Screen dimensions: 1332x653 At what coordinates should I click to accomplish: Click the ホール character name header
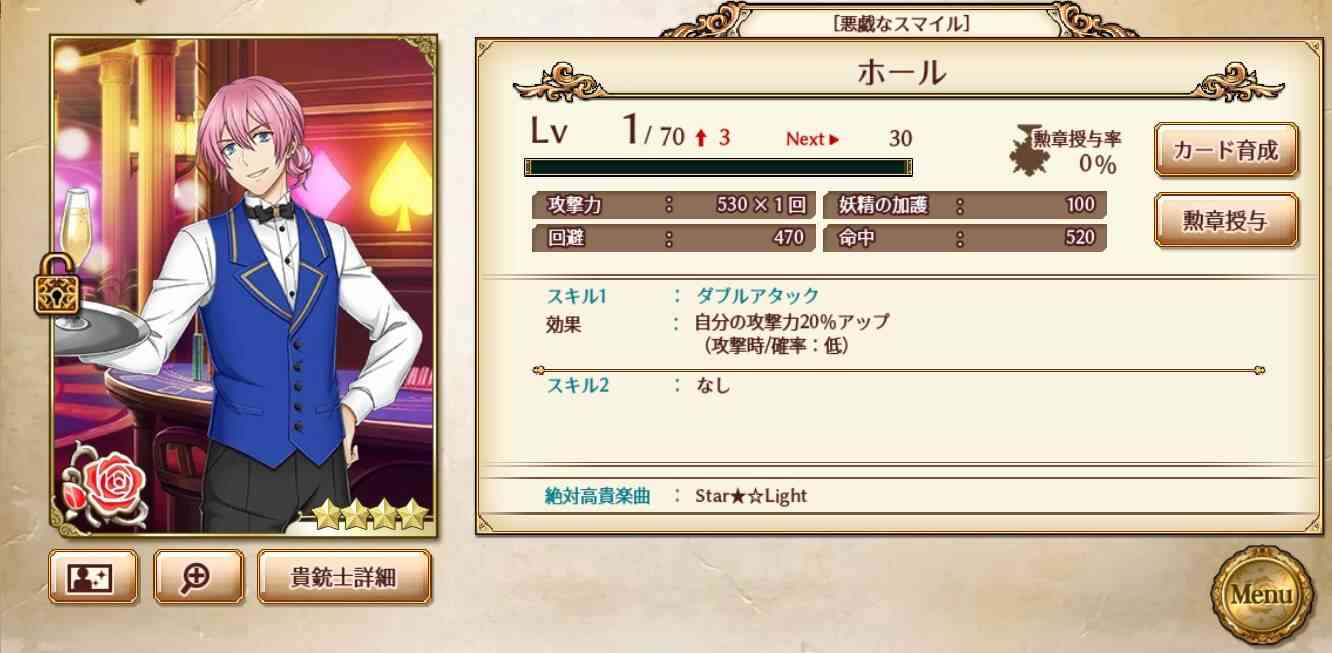901,74
